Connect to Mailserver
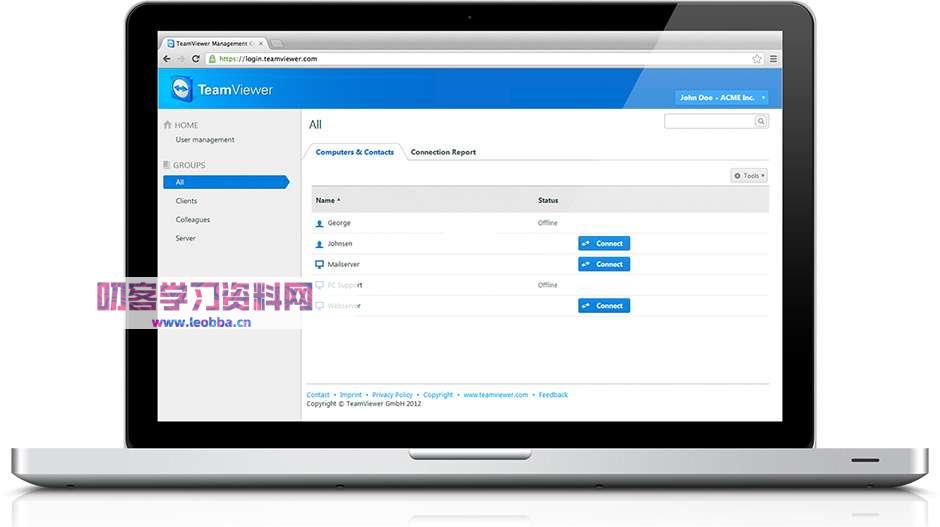Image resolution: width=940 pixels, height=527 pixels. [x=604, y=264]
